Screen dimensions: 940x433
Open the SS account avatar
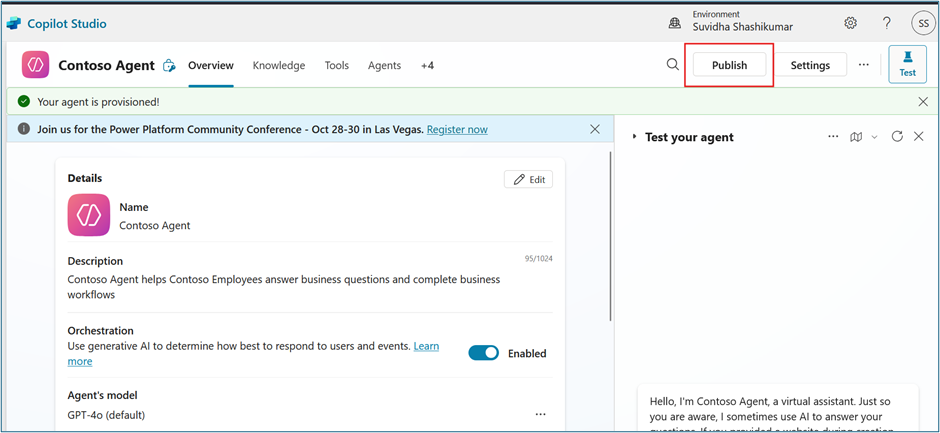(x=922, y=23)
